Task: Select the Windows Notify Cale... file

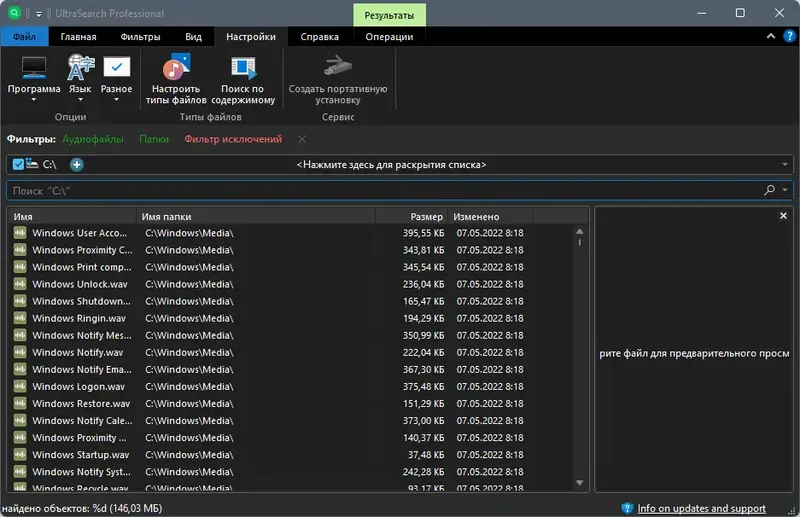Action: pyautogui.click(x=82, y=421)
